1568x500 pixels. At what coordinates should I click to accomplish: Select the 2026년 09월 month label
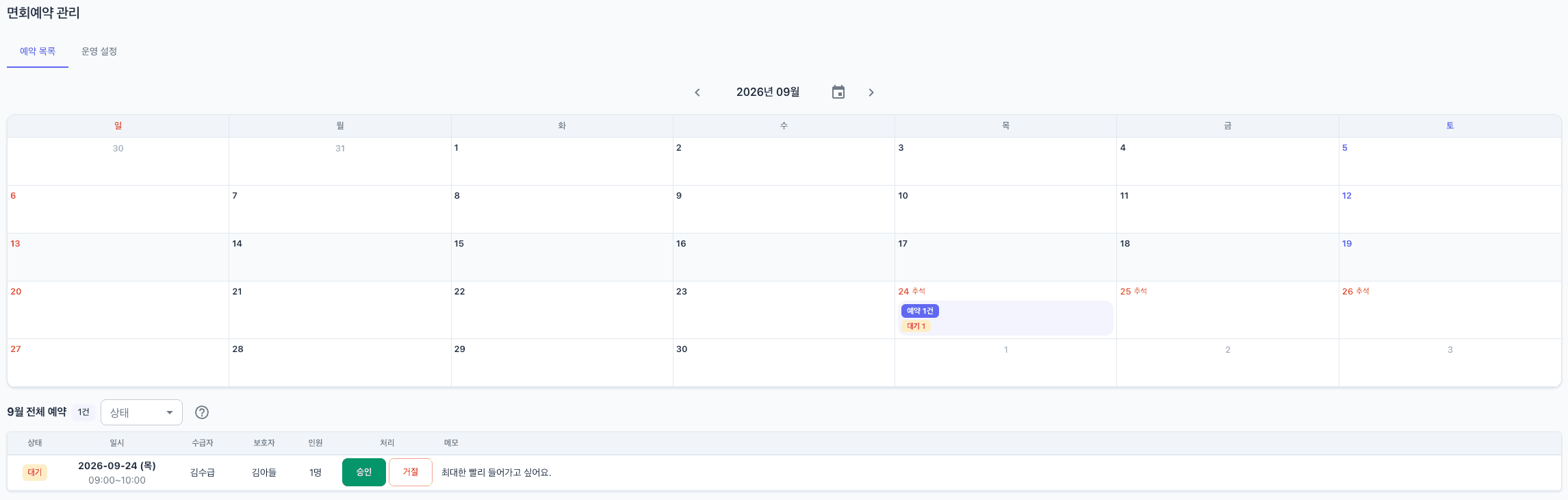pos(768,92)
